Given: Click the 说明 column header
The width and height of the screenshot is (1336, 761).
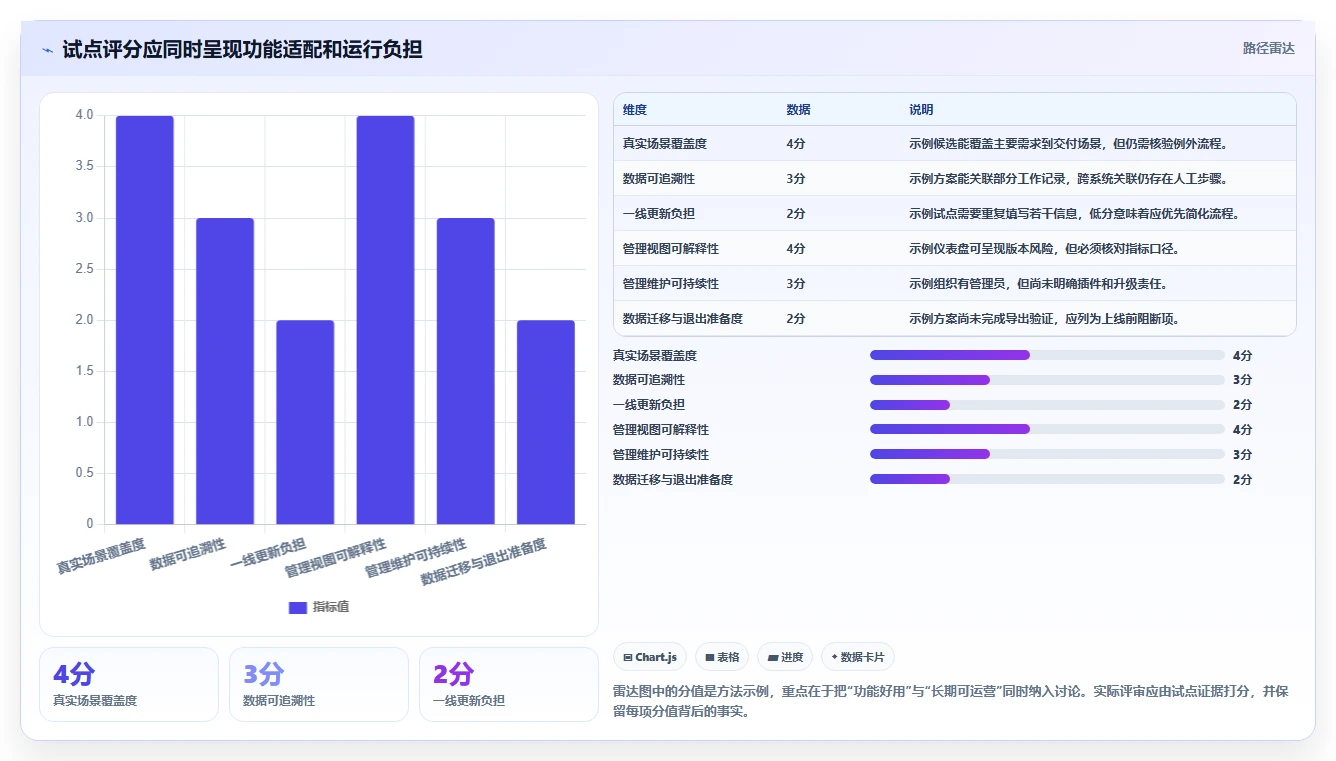Looking at the screenshot, I should click(921, 110).
